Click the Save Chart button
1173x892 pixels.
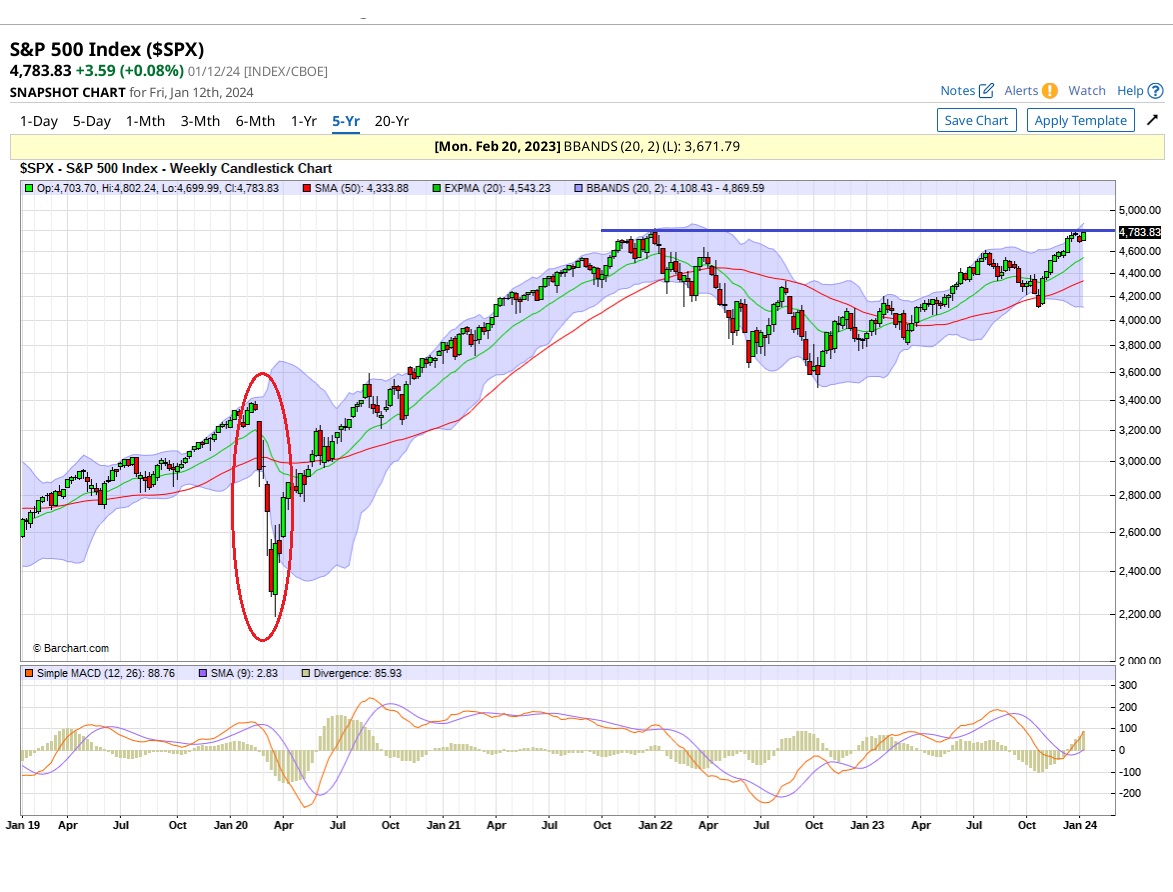pos(976,120)
